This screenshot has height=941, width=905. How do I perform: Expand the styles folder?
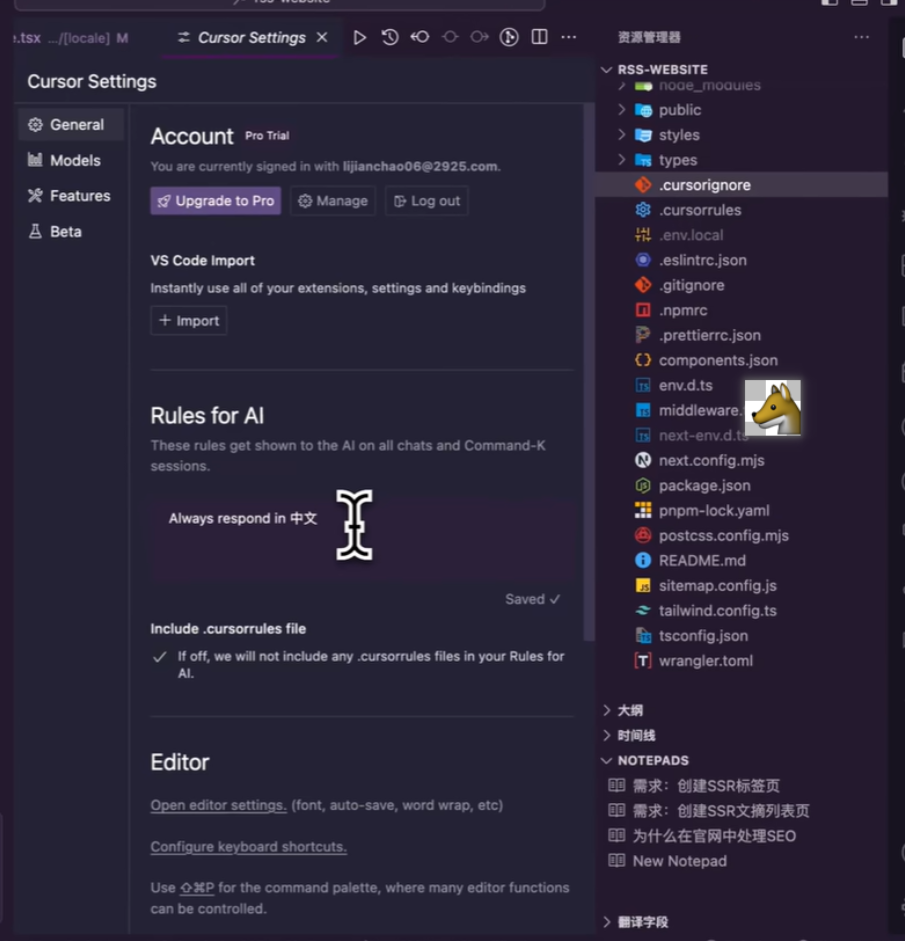pos(678,135)
